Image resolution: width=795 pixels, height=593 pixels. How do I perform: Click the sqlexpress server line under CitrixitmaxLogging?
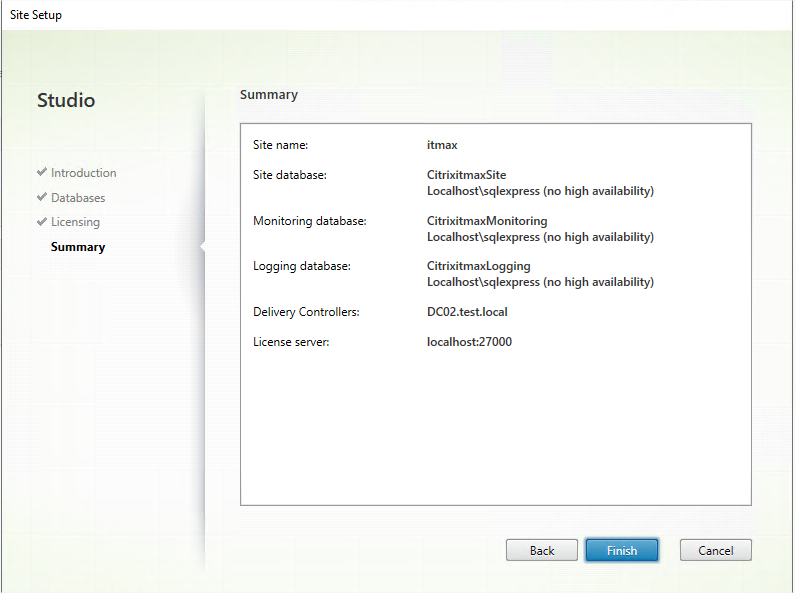[x=540, y=282]
